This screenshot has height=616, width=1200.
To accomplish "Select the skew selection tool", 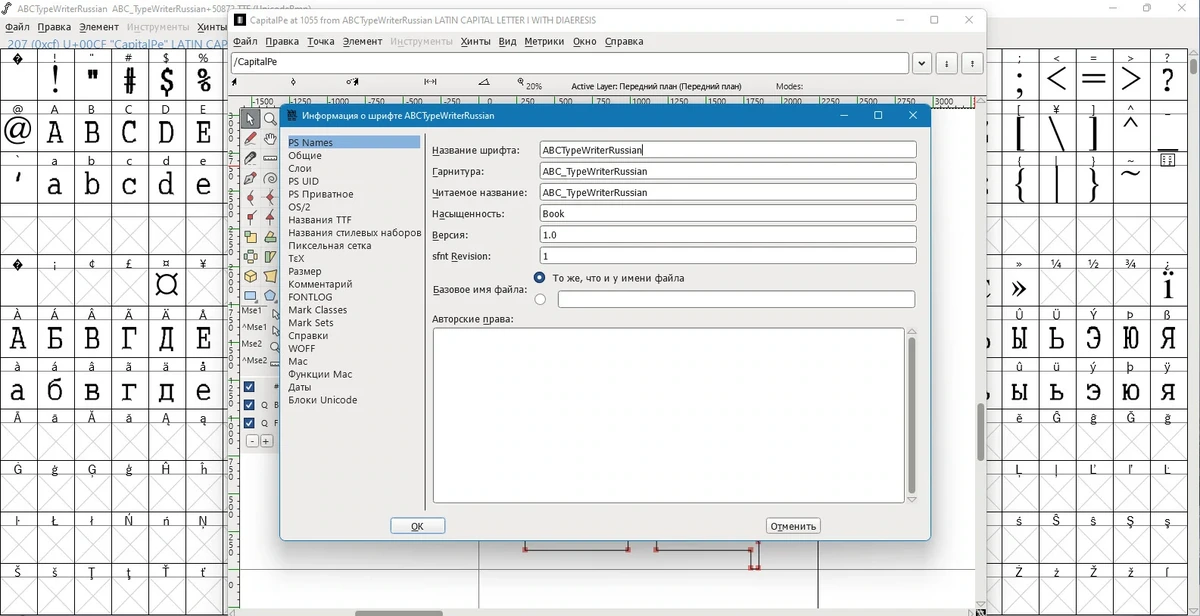I will point(270,257).
